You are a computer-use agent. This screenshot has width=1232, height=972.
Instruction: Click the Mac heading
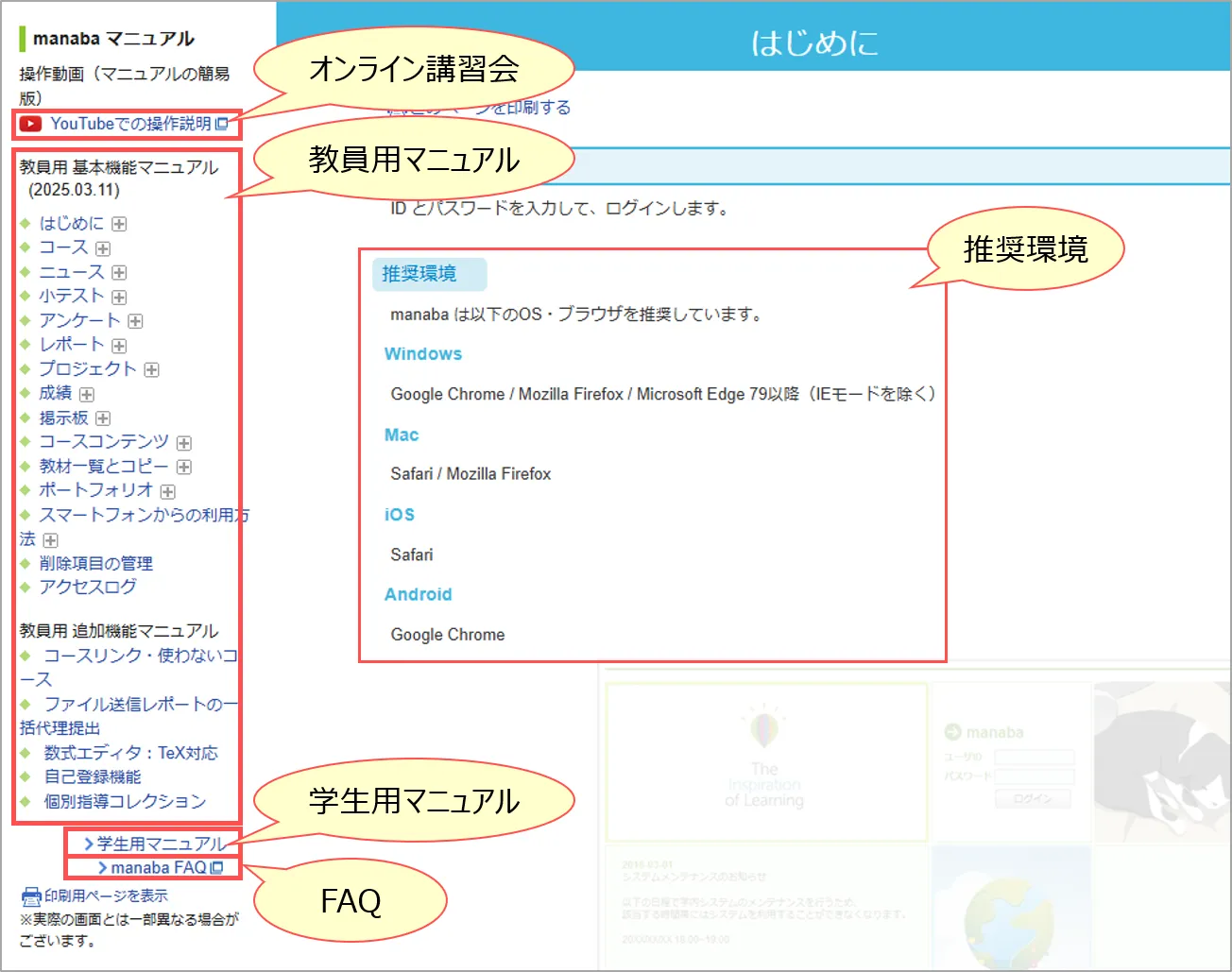click(x=402, y=435)
